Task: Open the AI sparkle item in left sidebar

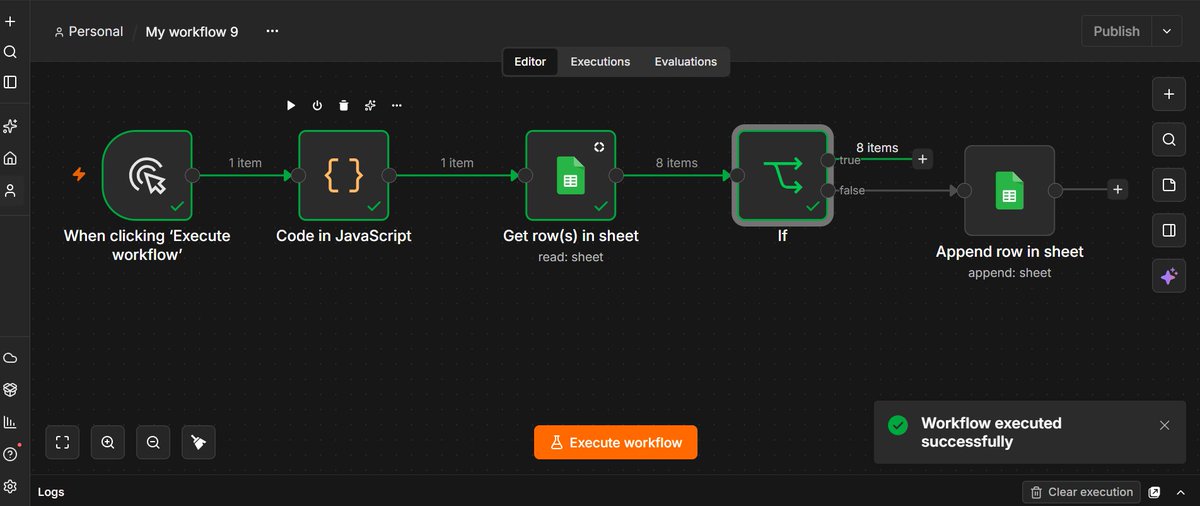Action: (x=10, y=126)
